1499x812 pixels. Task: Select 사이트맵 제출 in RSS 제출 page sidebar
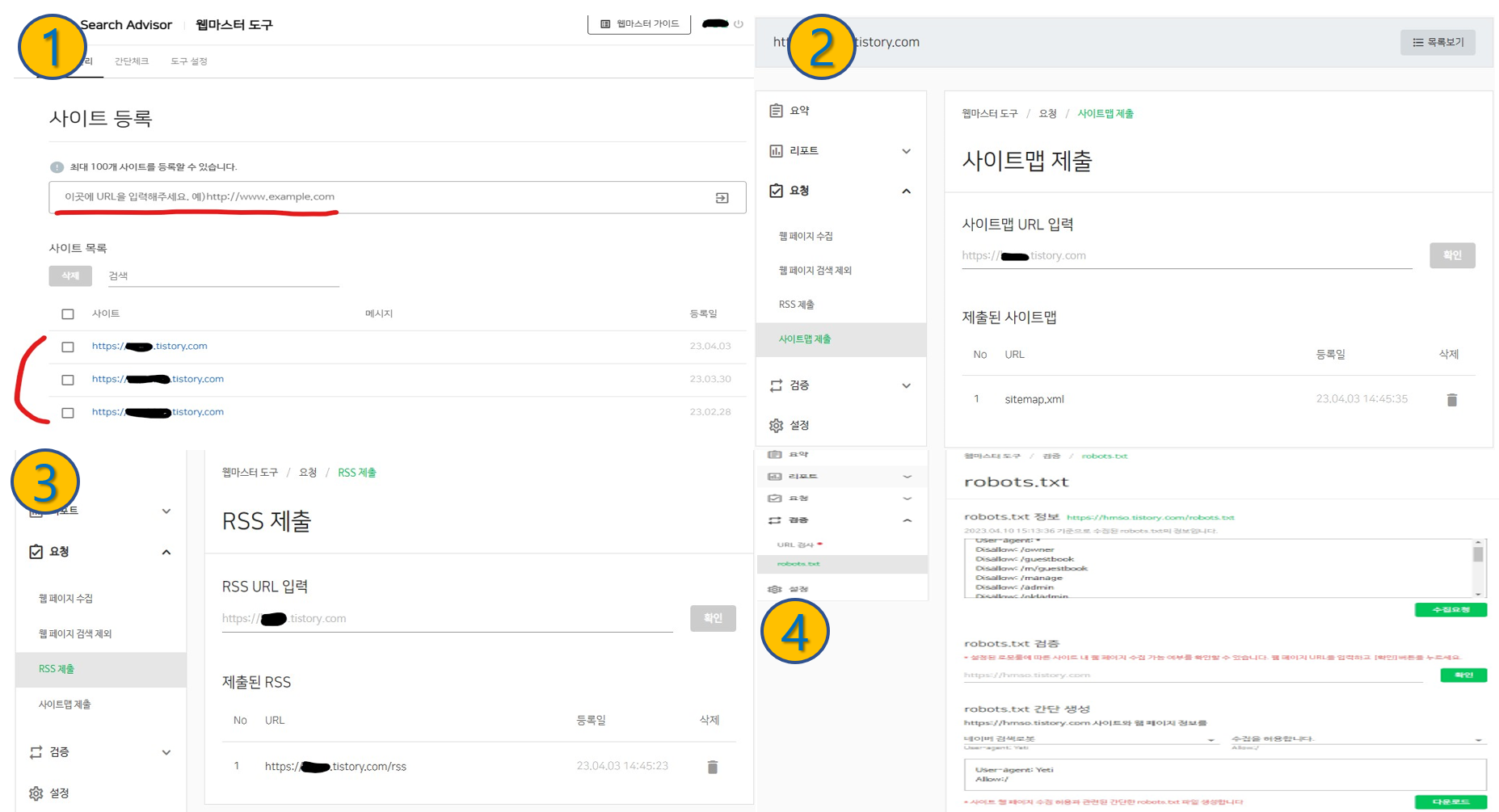pos(65,705)
